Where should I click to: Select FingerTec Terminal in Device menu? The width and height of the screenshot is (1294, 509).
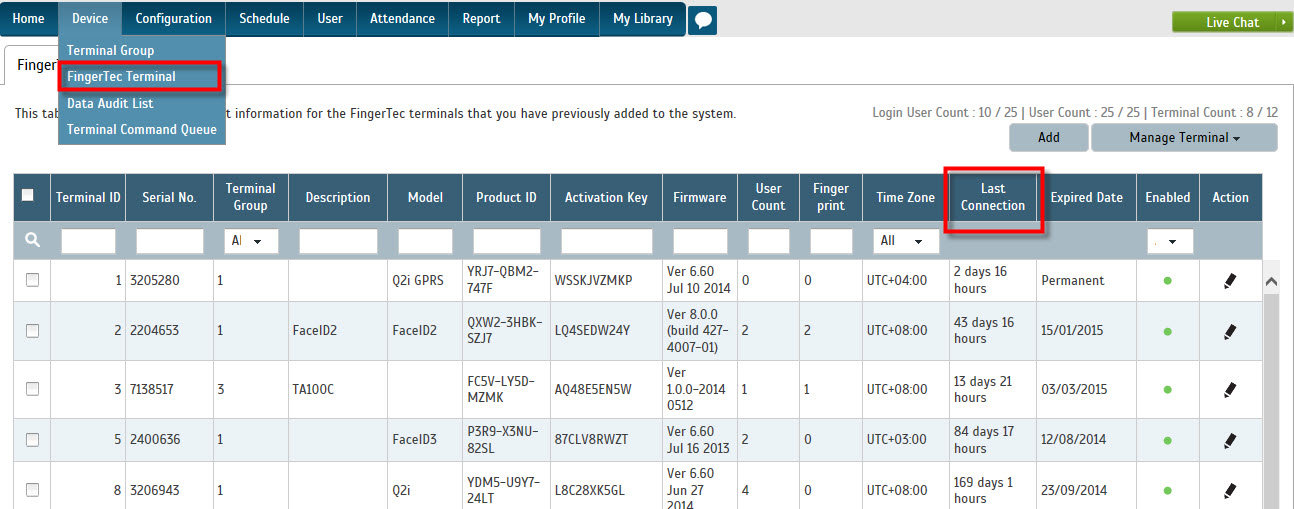[x=142, y=77]
